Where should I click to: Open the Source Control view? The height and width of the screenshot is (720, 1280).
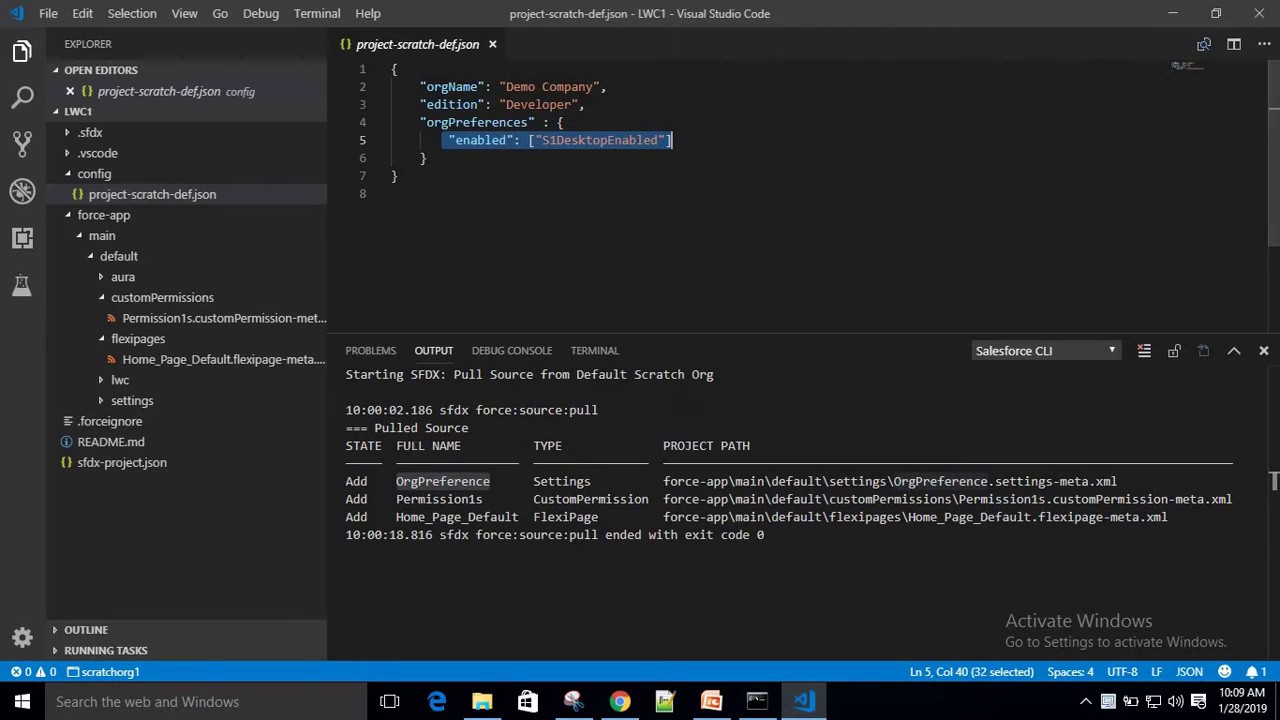(x=22, y=144)
